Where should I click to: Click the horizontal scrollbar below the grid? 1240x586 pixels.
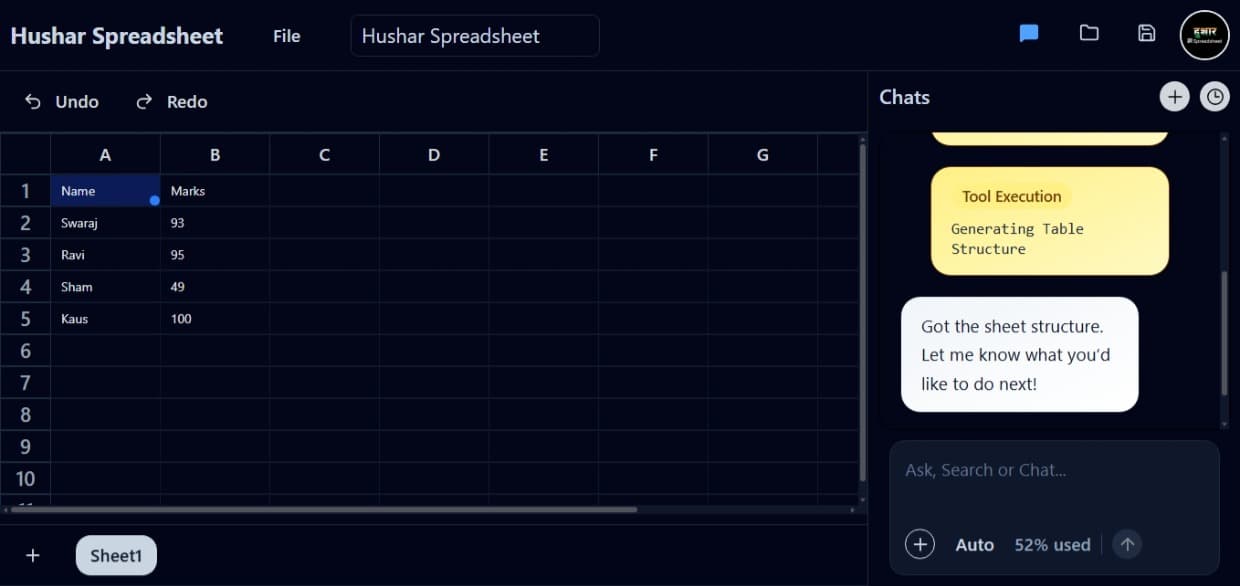pos(320,509)
